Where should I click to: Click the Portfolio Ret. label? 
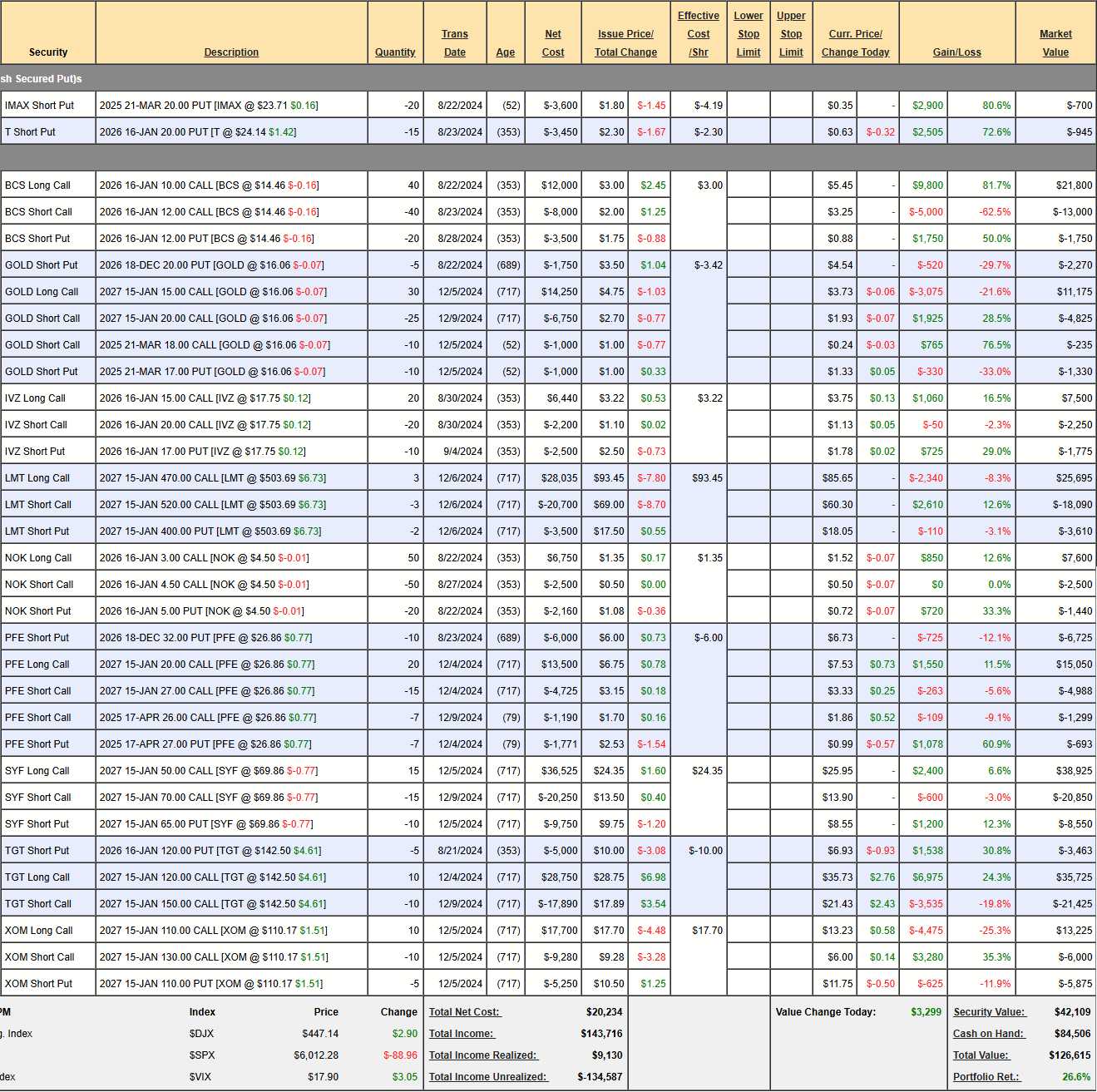[x=986, y=1077]
